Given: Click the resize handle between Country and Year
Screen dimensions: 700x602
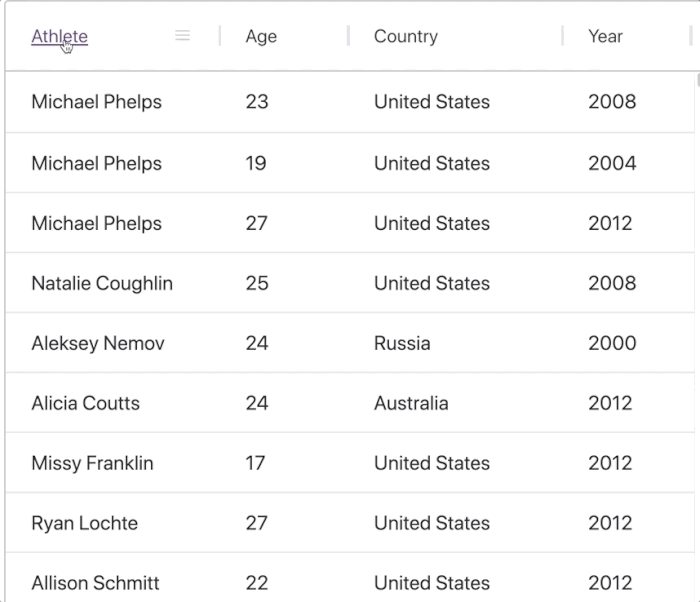Looking at the screenshot, I should pyautogui.click(x=562, y=37).
